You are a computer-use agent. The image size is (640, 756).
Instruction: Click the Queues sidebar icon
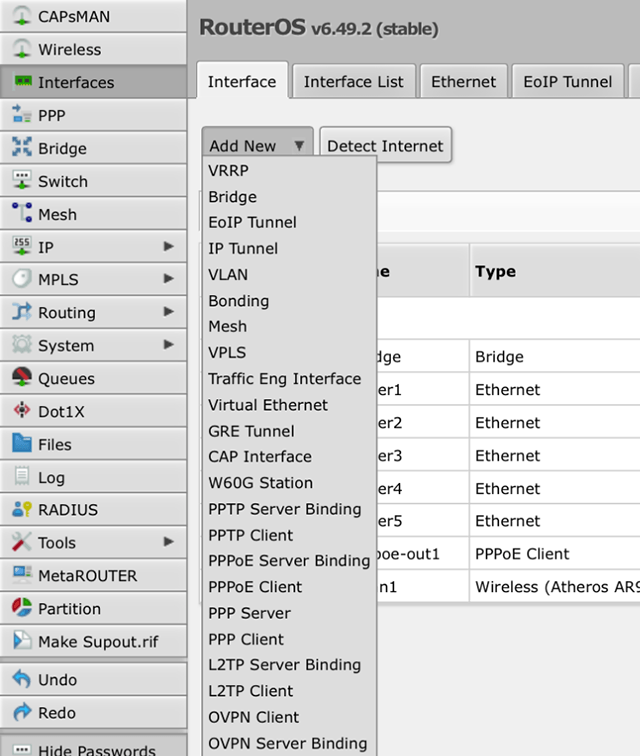point(22,377)
